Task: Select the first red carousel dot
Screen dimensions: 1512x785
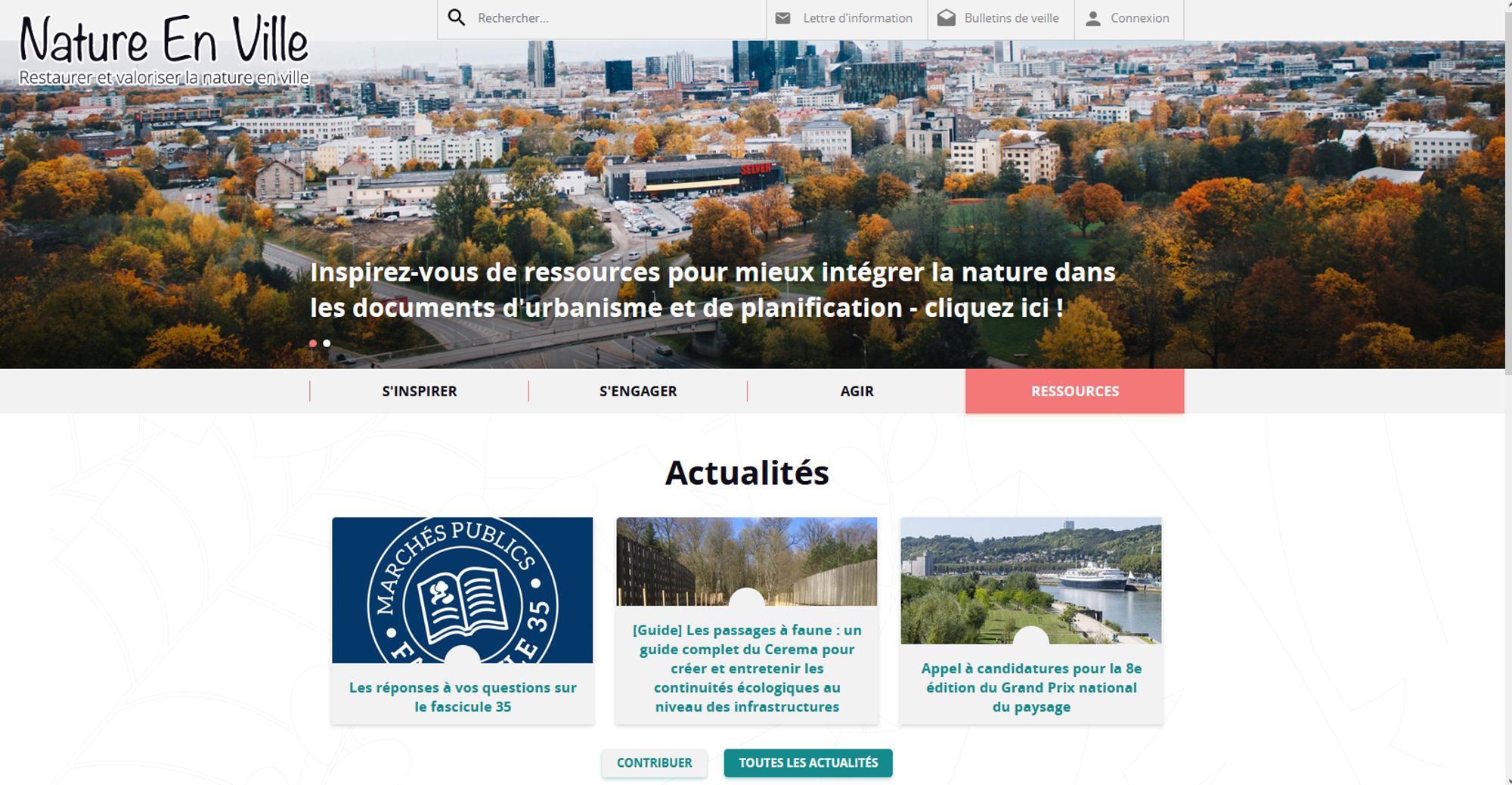Action: coord(313,343)
